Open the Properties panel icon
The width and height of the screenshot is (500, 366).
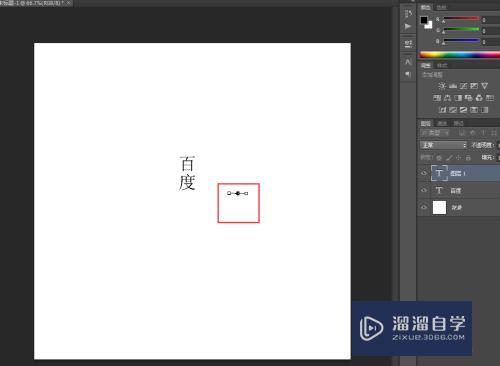point(408,44)
